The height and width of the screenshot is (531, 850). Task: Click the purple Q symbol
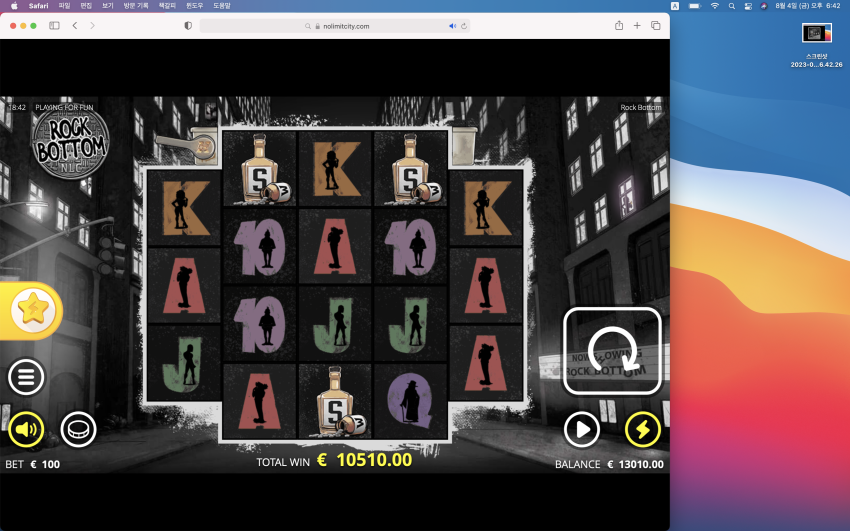411,401
